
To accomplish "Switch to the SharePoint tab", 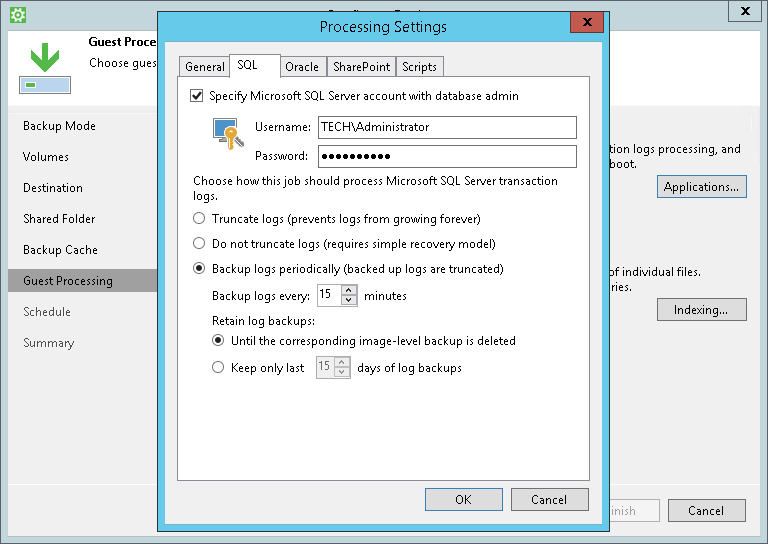I will (x=361, y=67).
